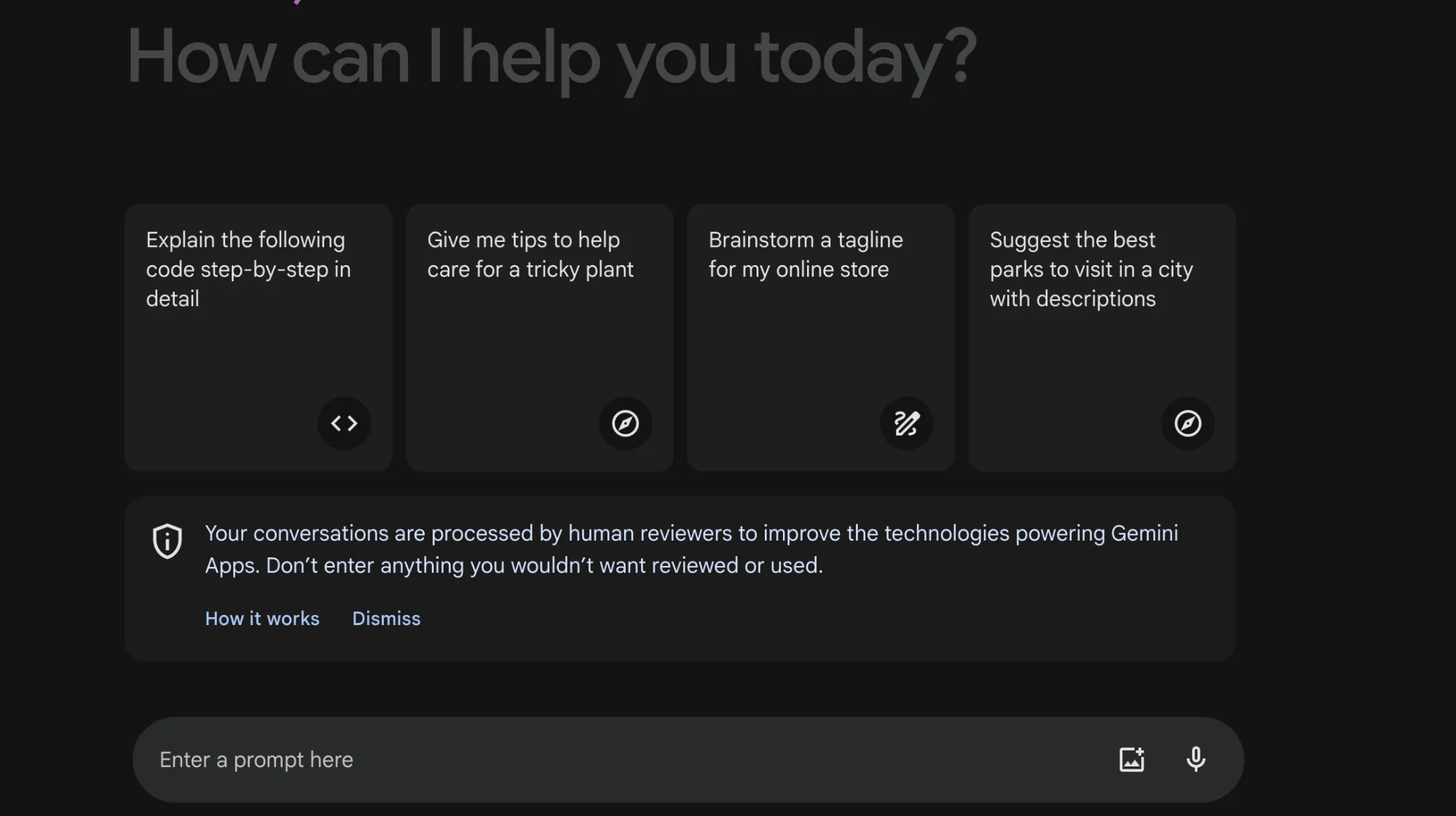The image size is (1456, 816).
Task: Activate the microphone voice input icon
Action: coord(1195,759)
